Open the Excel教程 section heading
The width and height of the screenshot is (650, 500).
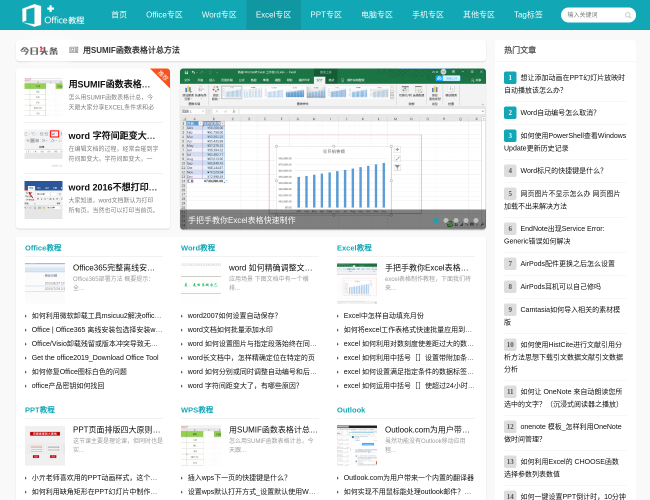[x=354, y=248]
